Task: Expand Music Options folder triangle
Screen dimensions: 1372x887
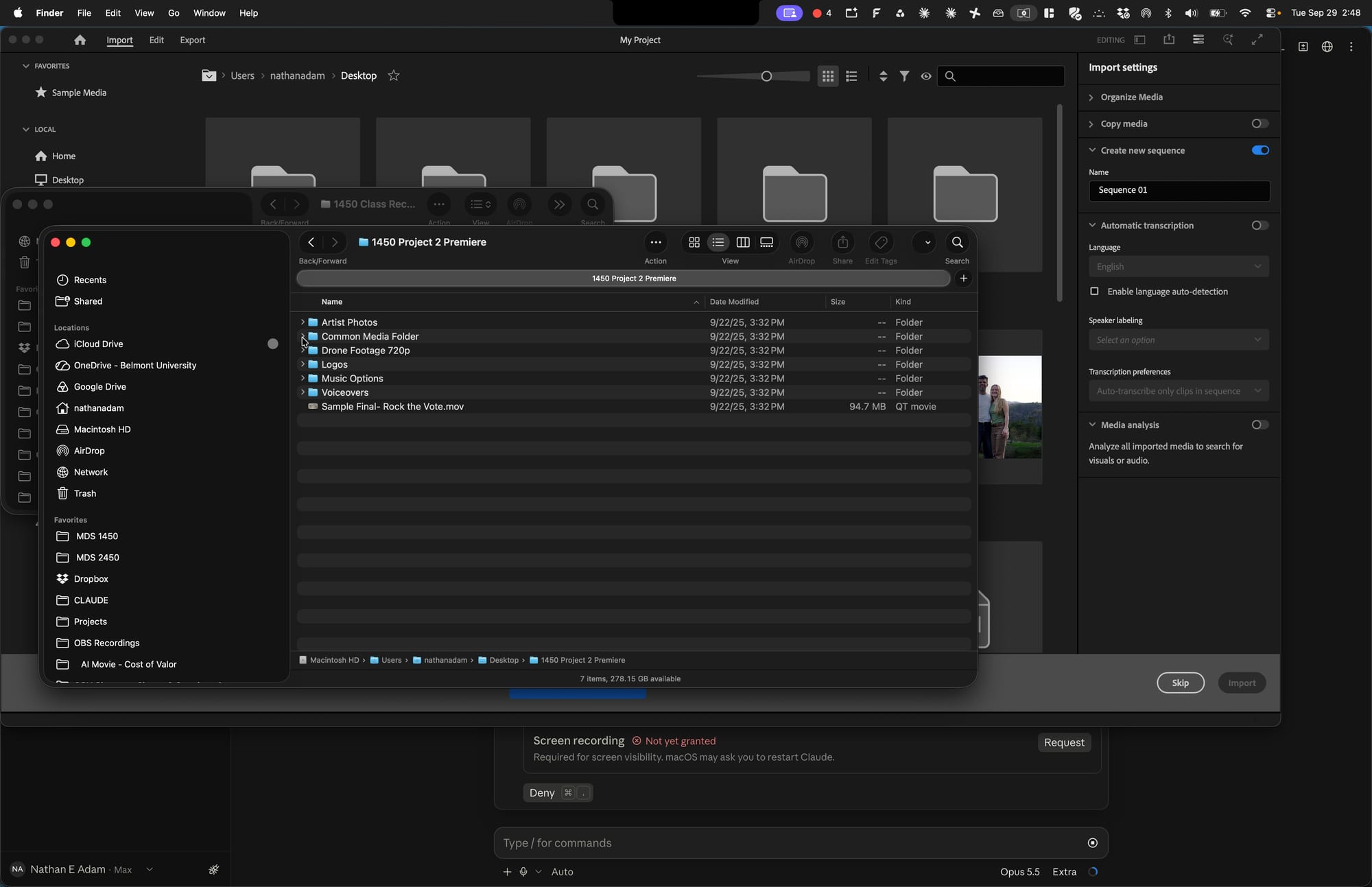Action: 303,379
